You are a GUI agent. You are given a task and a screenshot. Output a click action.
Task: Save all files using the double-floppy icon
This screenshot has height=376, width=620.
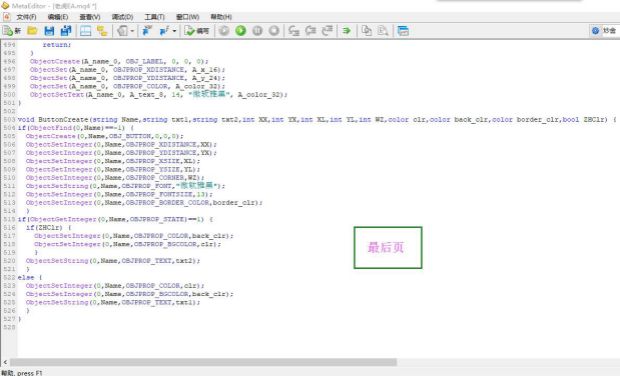tap(66, 31)
